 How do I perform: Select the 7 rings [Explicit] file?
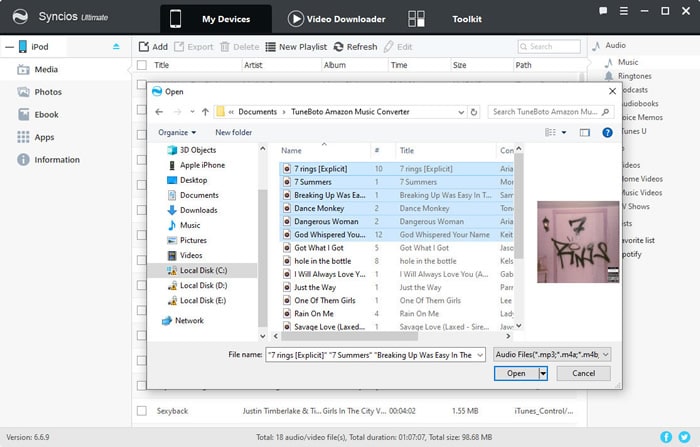[x=396, y=169]
